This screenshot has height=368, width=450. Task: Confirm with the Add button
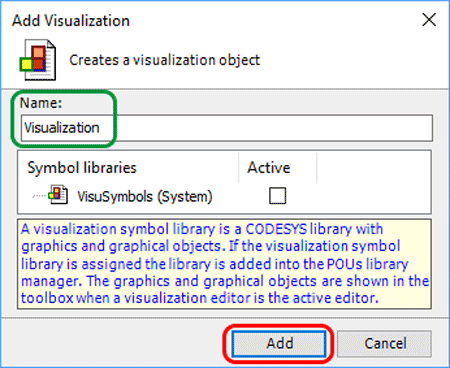(x=279, y=343)
